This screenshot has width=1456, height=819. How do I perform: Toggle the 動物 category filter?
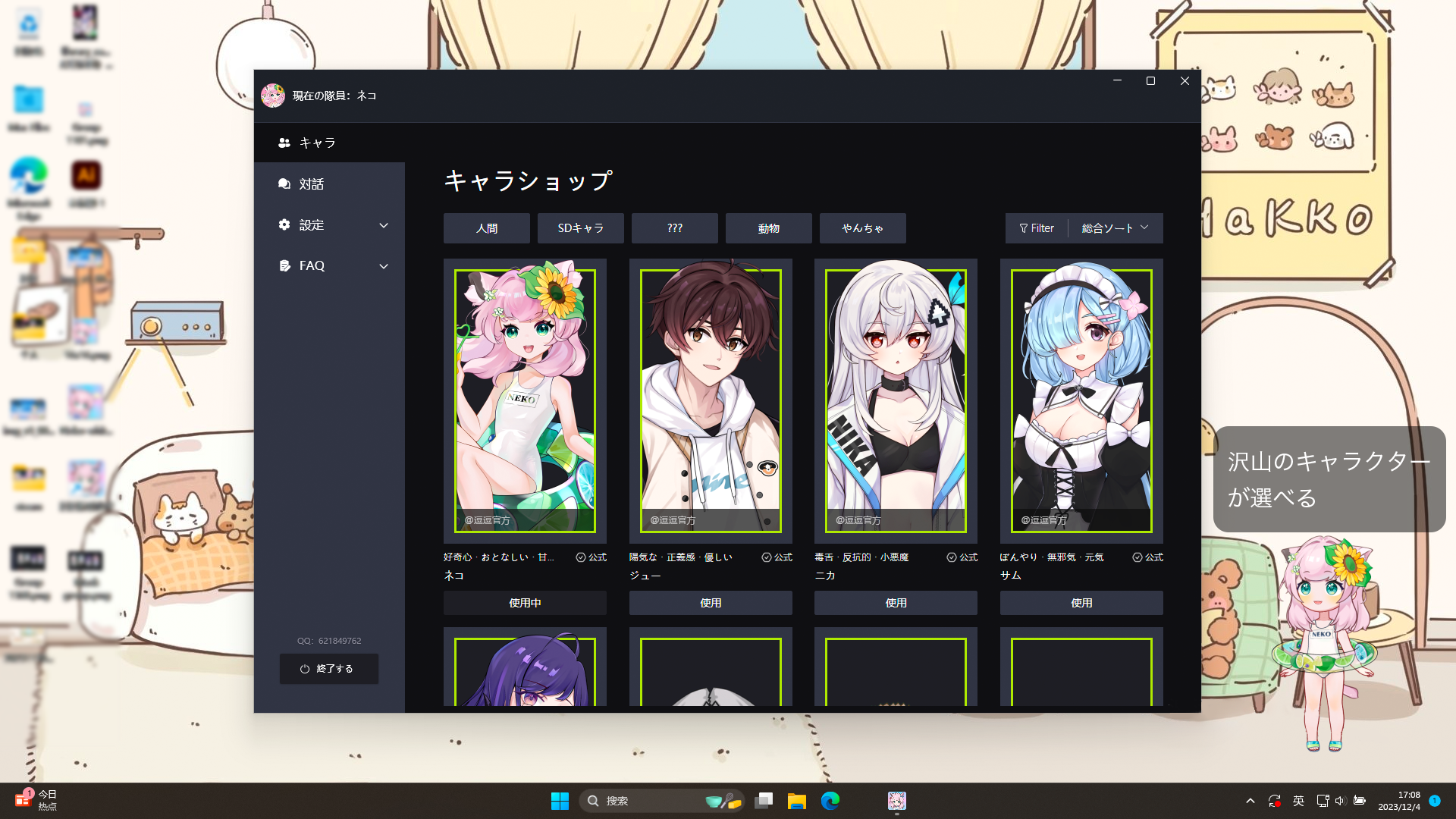(768, 228)
